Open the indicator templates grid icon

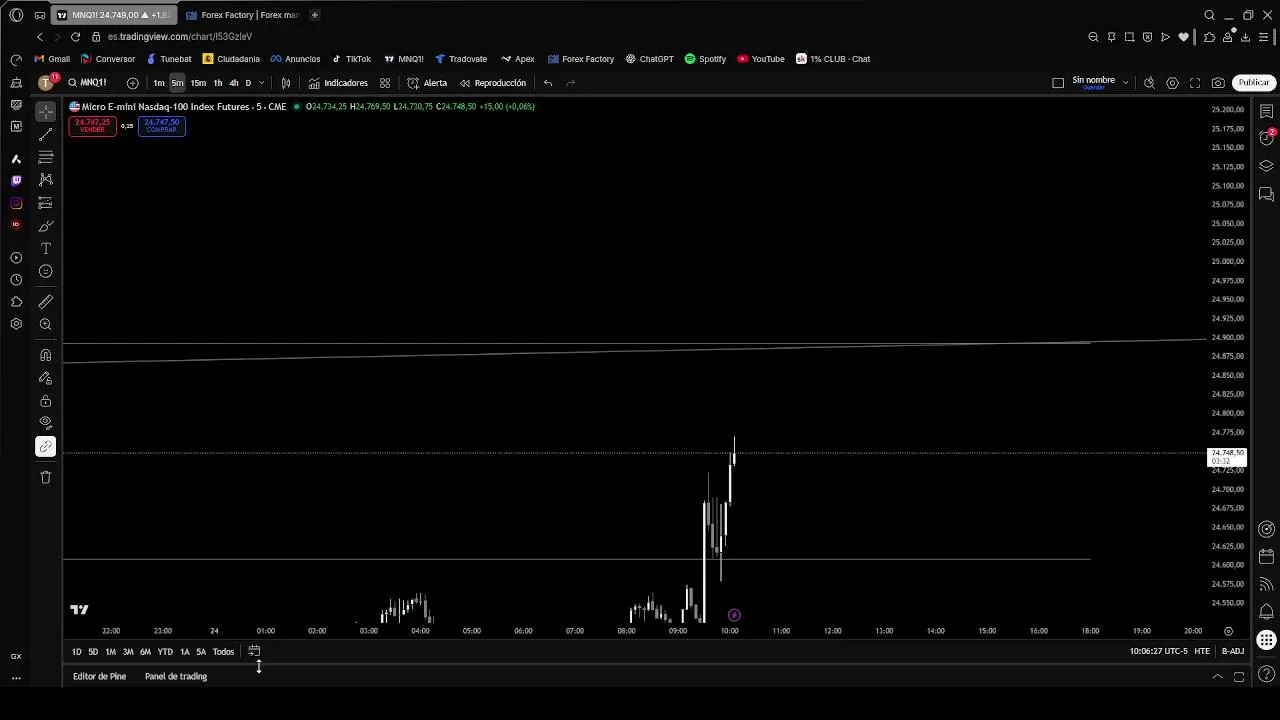[x=385, y=83]
